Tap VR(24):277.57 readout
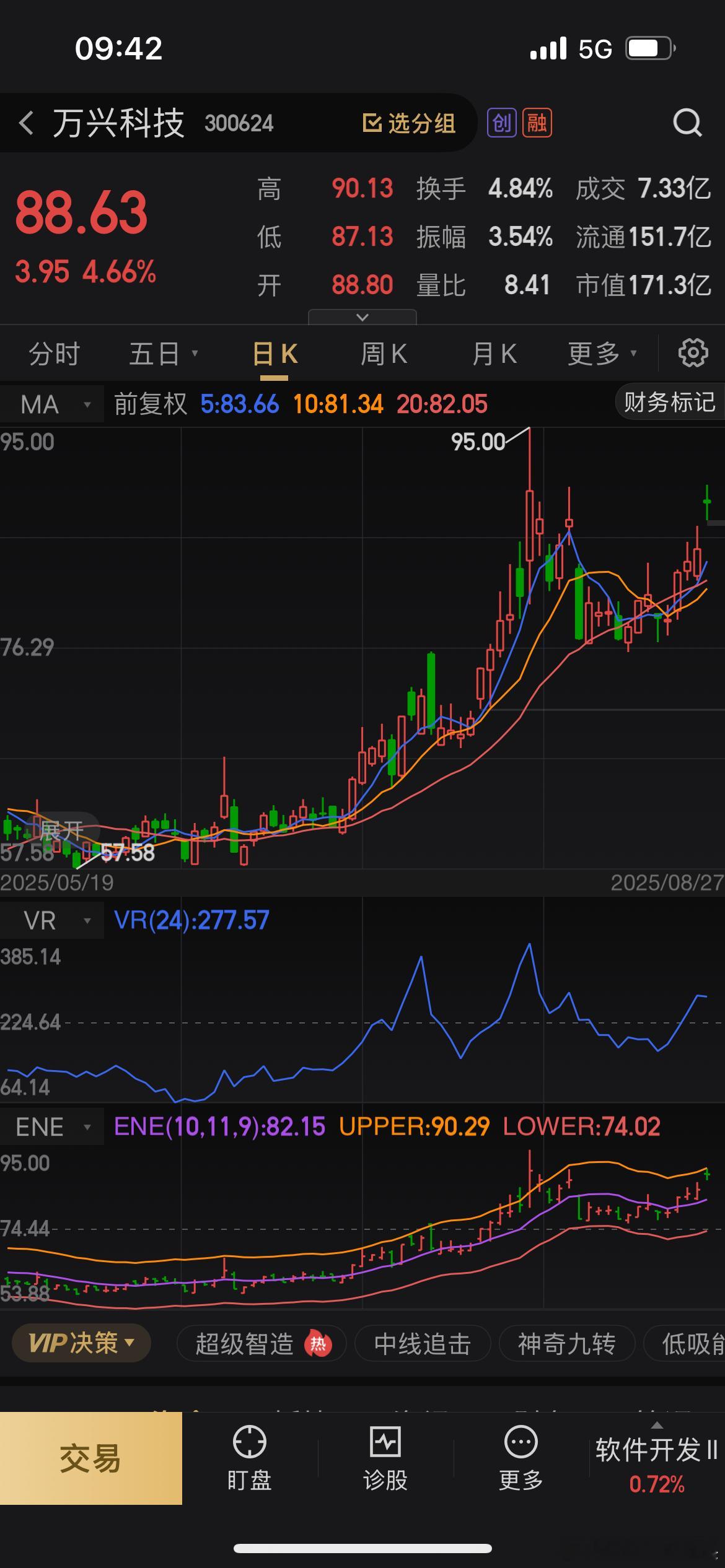 tap(191, 920)
